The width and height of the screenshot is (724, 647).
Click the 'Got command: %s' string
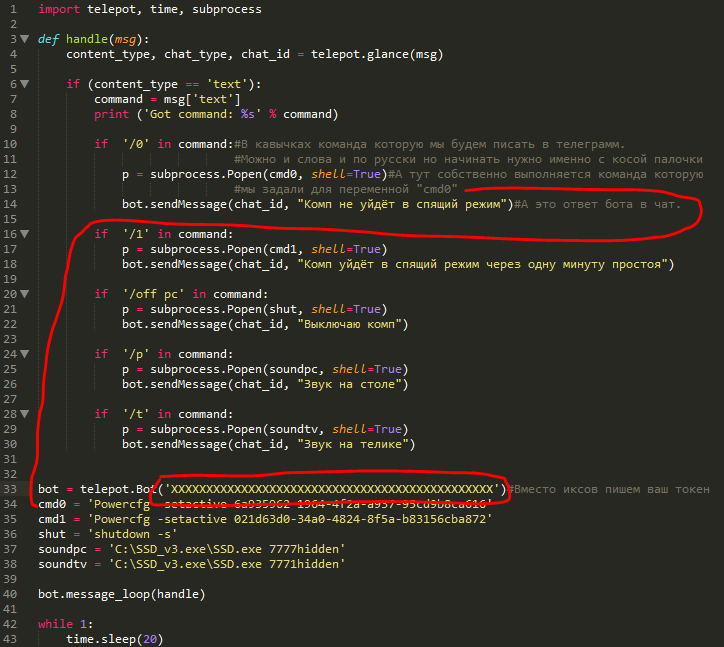pos(205,114)
